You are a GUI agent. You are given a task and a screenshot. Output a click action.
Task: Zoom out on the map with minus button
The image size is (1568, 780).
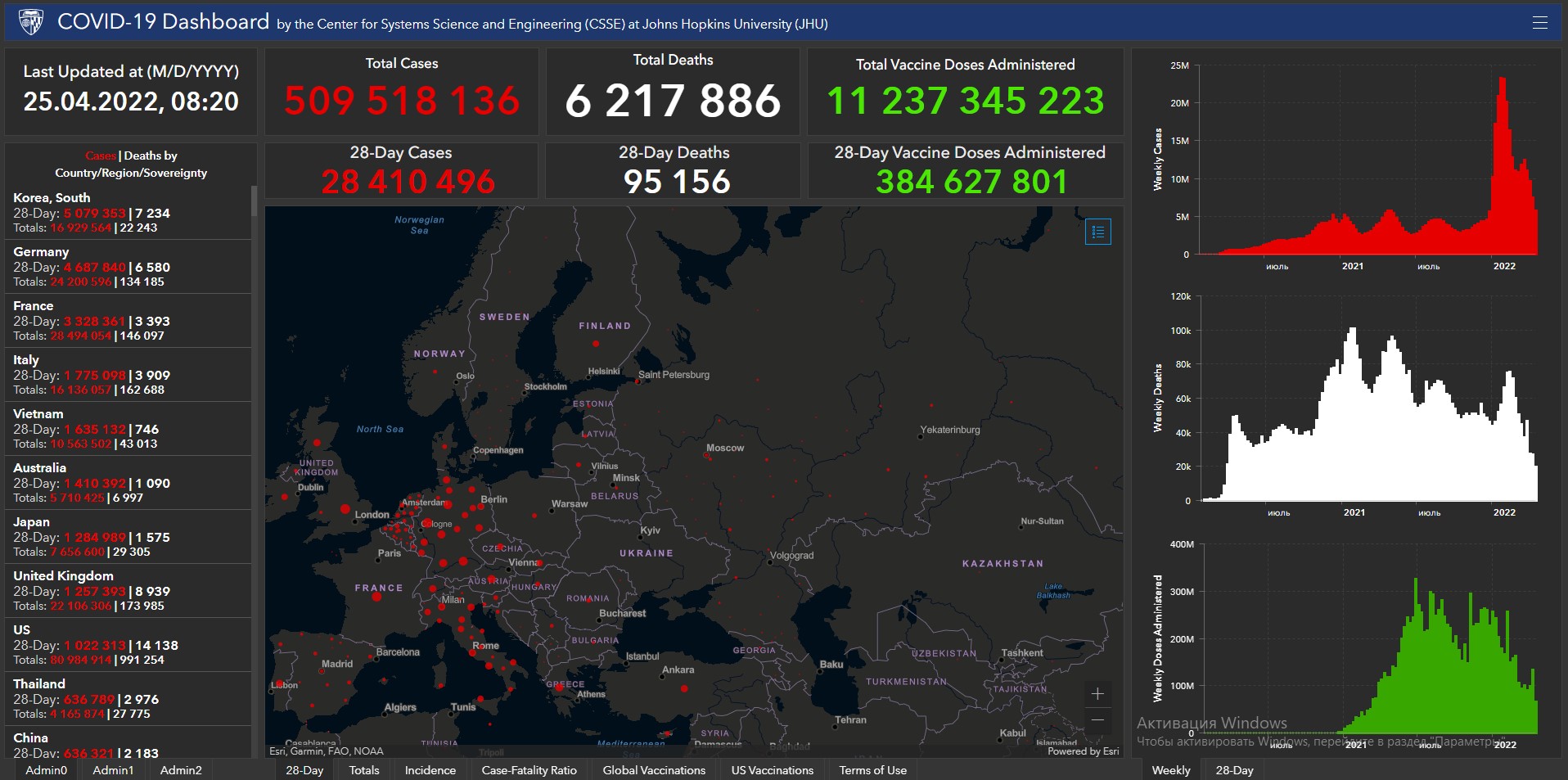point(1097,720)
